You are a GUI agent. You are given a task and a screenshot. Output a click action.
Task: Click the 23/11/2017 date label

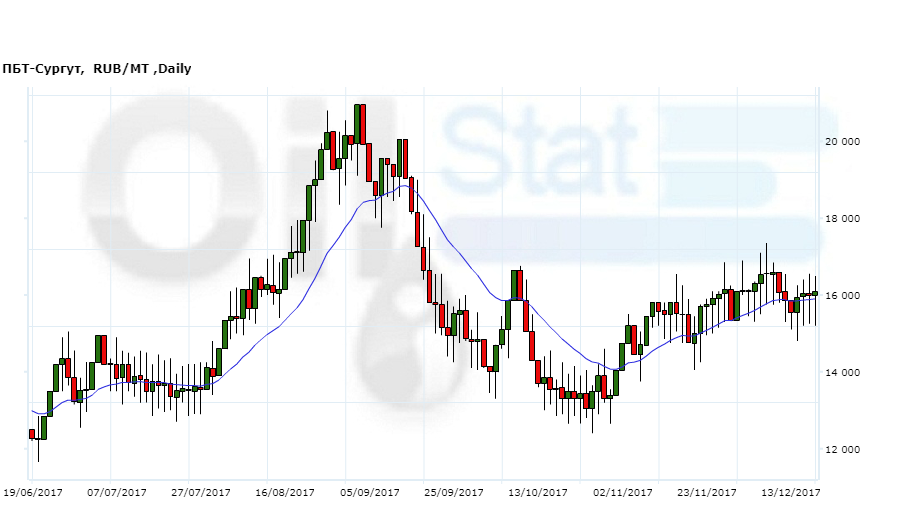point(706,492)
